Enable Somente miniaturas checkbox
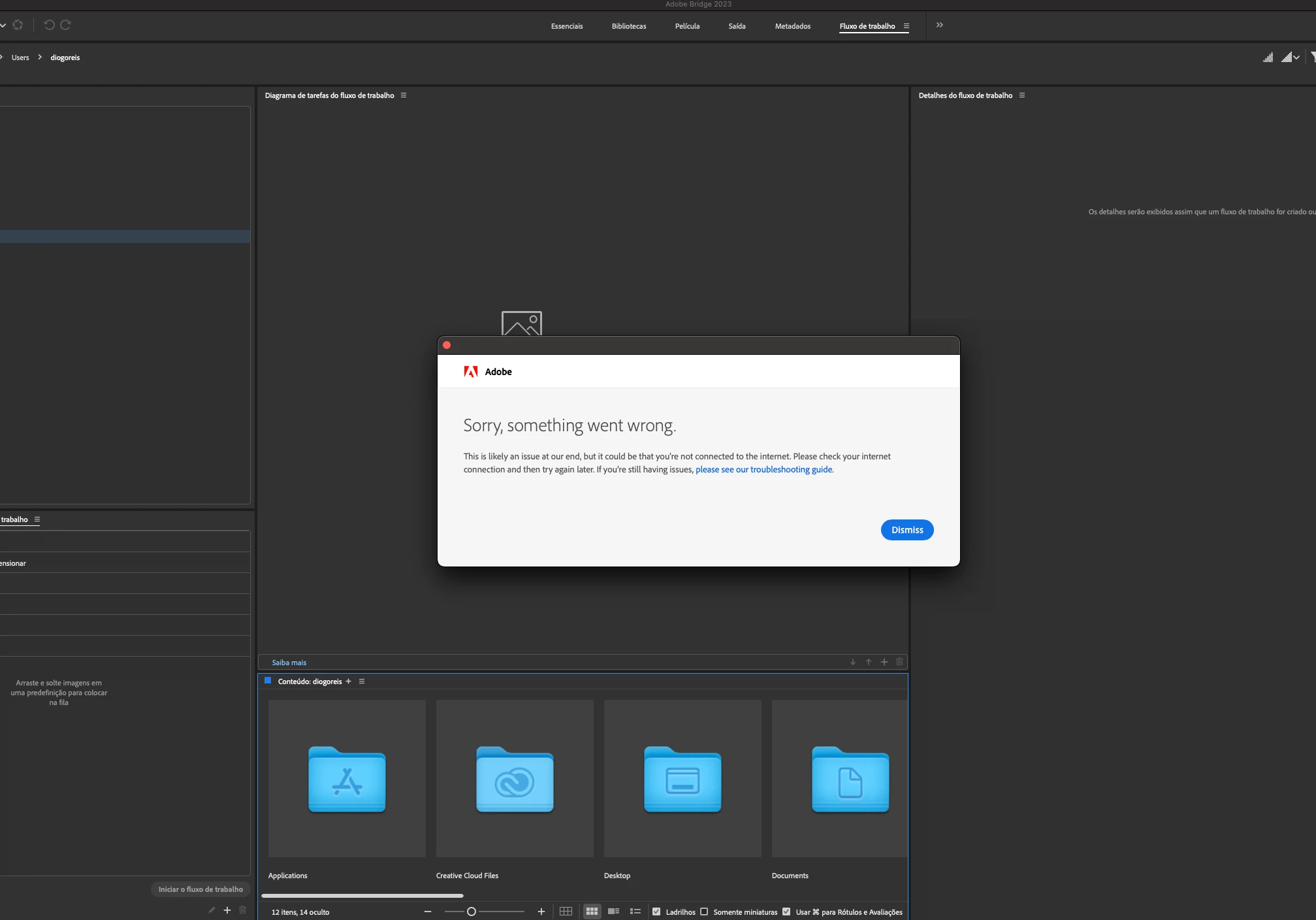Image resolution: width=1316 pixels, height=920 pixels. tap(704, 912)
